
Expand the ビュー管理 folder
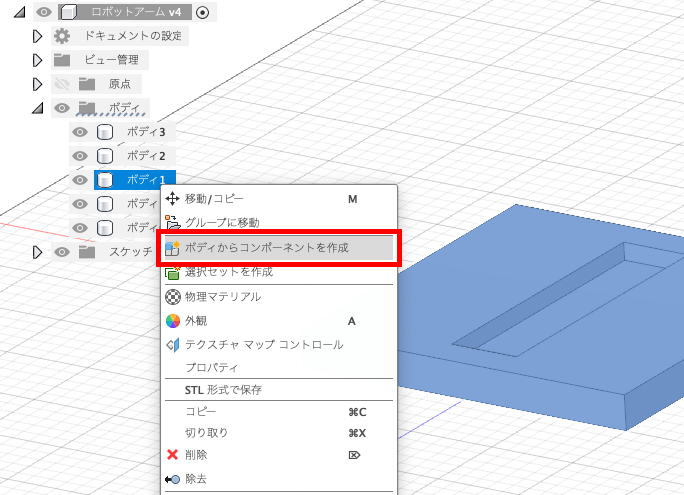[x=38, y=60]
